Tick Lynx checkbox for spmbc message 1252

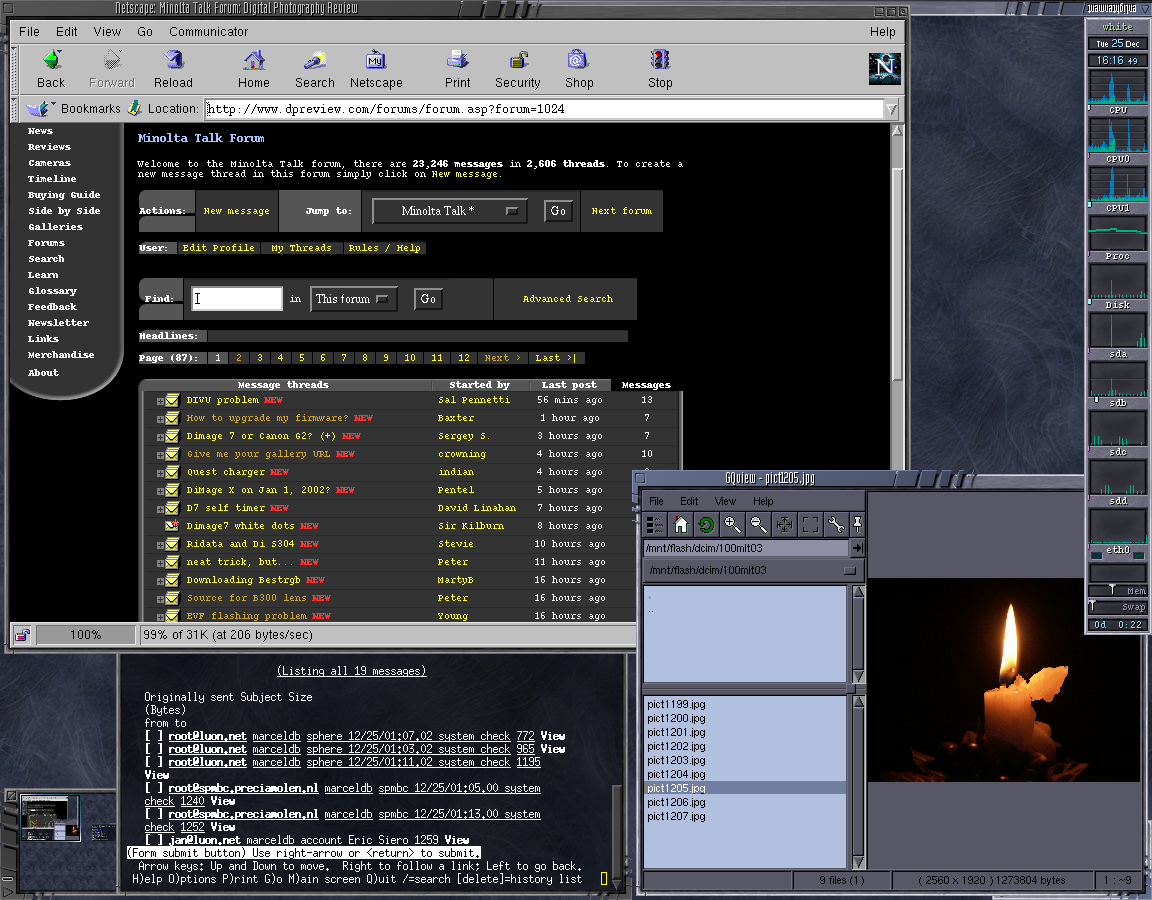tap(154, 814)
